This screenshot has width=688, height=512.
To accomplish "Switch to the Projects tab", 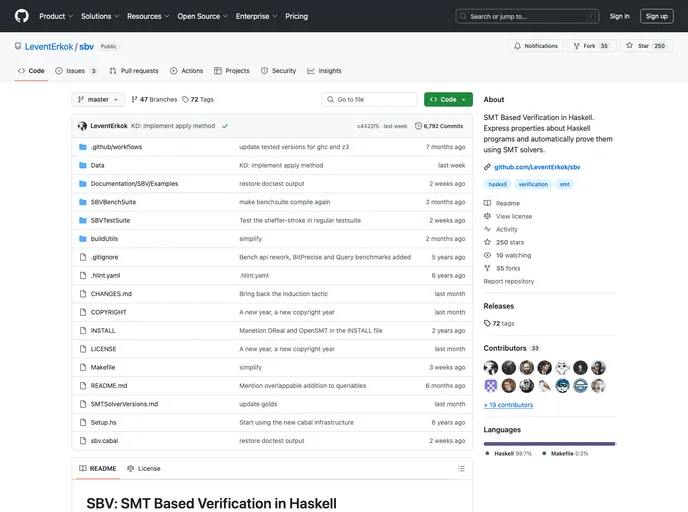I will pyautogui.click(x=232, y=71).
